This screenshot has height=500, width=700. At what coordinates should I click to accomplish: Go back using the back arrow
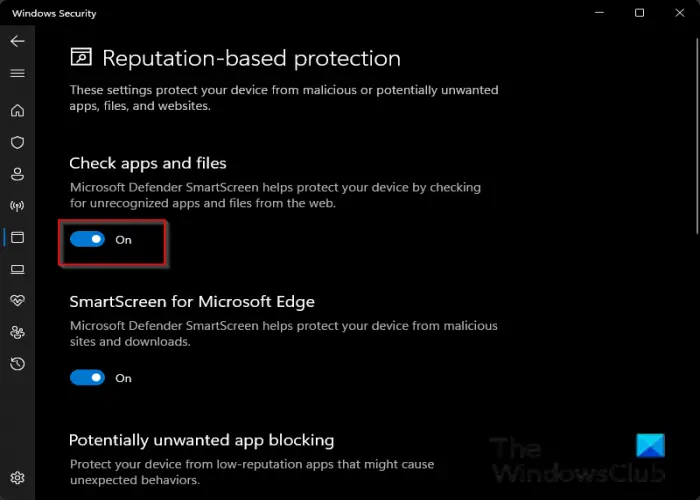[x=17, y=41]
